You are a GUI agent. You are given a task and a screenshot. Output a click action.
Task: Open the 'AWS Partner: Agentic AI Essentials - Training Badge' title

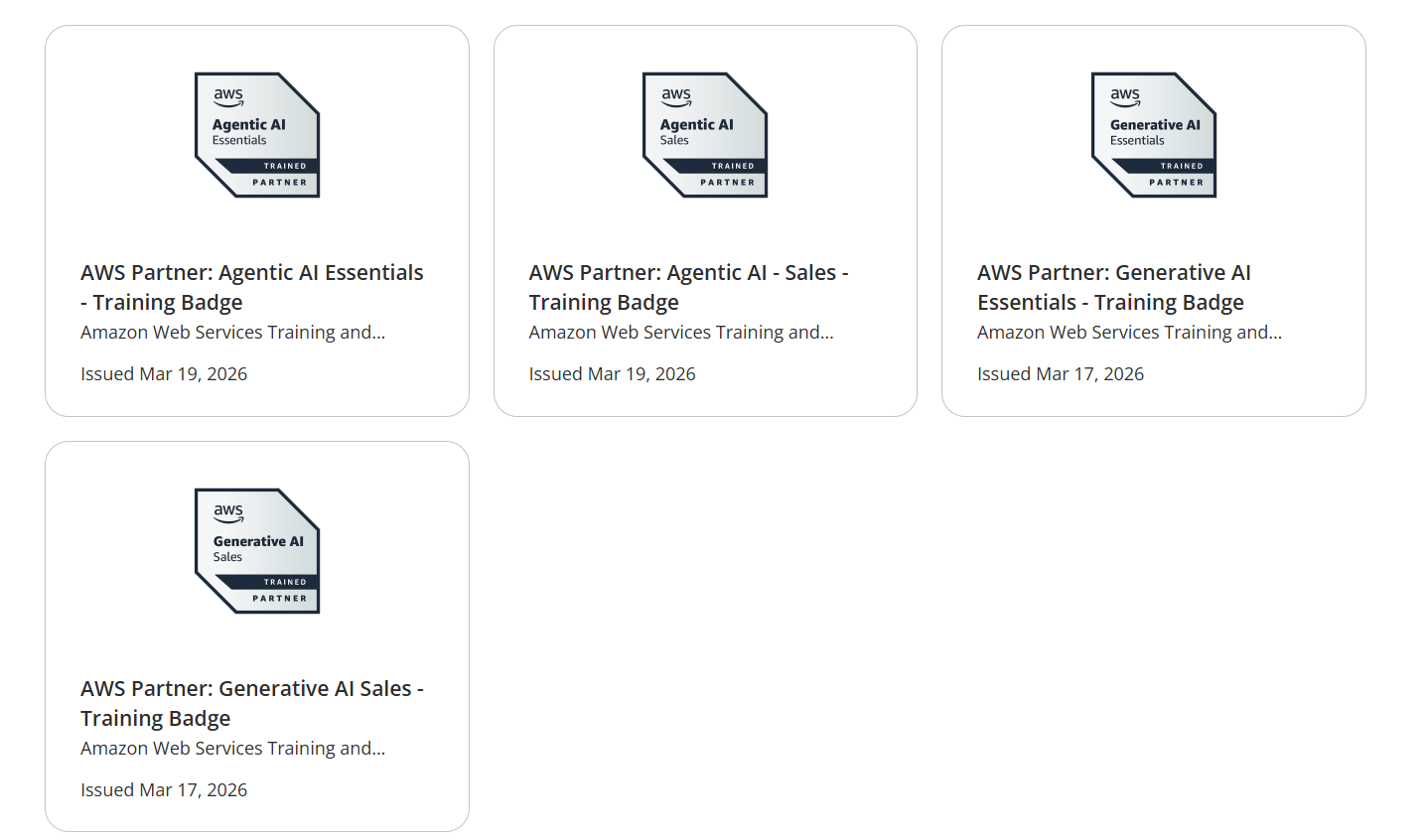(x=252, y=287)
